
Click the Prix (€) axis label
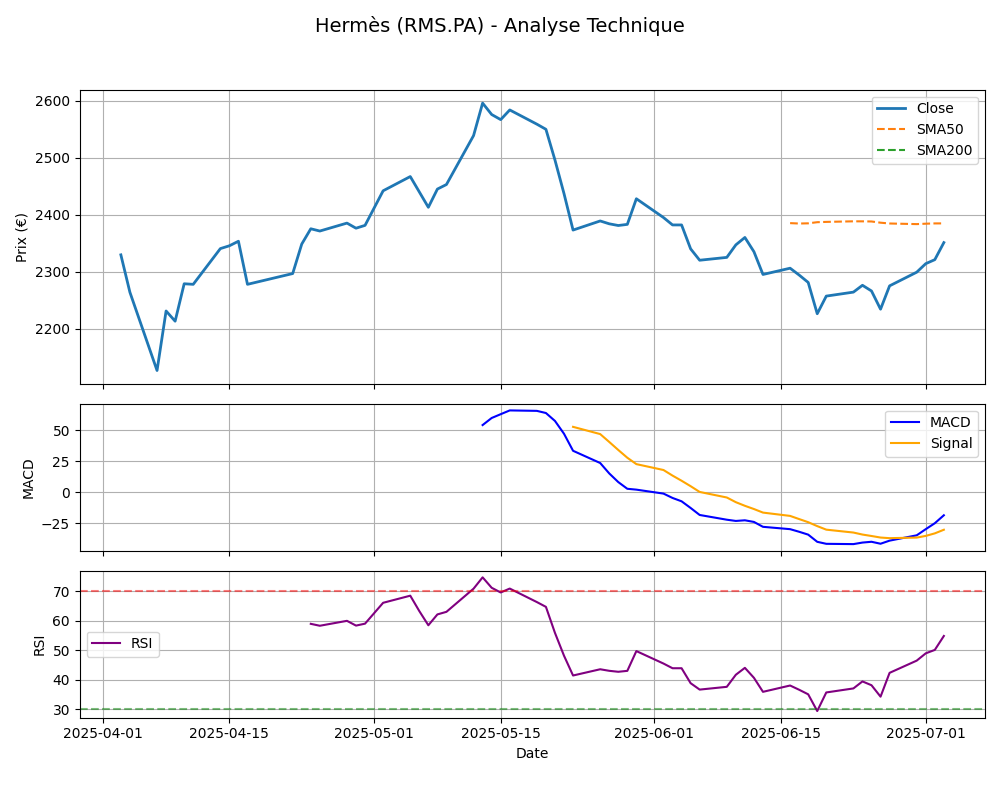click(22, 237)
